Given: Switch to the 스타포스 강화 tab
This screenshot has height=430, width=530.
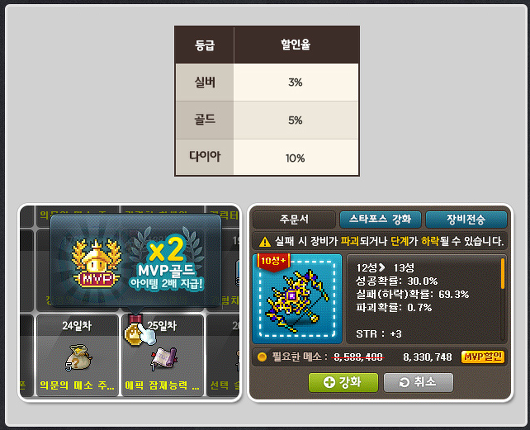Looking at the screenshot, I should tap(380, 219).
